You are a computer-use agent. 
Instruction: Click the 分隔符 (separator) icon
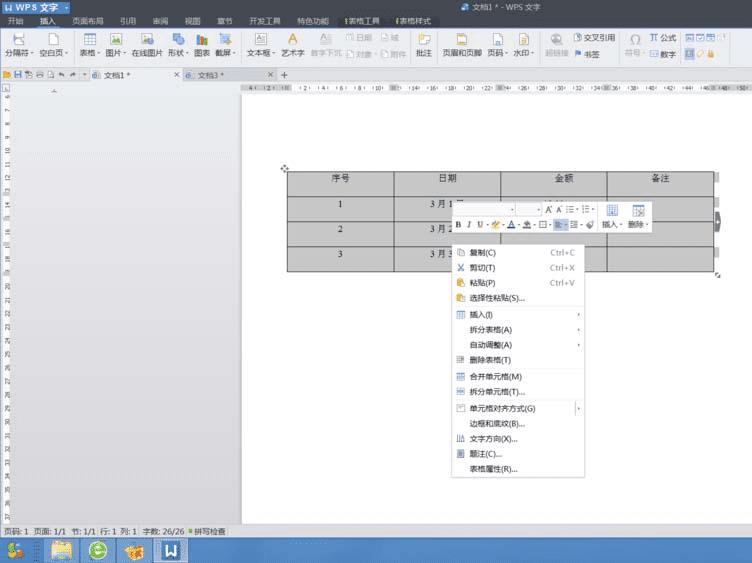pyautogui.click(x=19, y=40)
